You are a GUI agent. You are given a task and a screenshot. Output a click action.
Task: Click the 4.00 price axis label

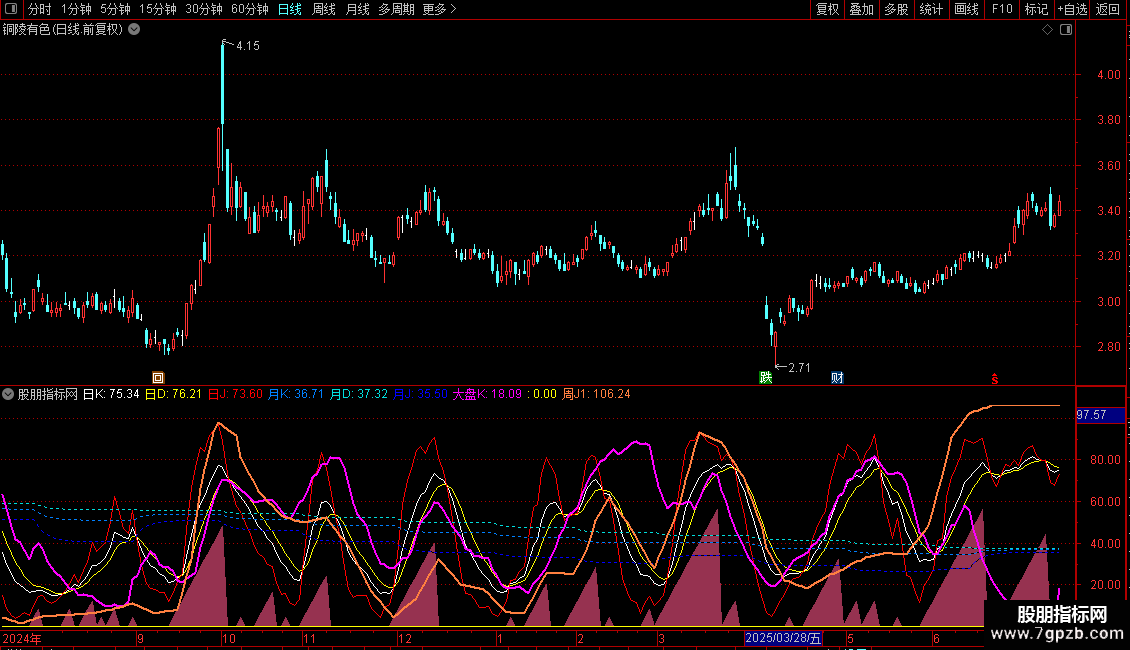coord(1108,75)
